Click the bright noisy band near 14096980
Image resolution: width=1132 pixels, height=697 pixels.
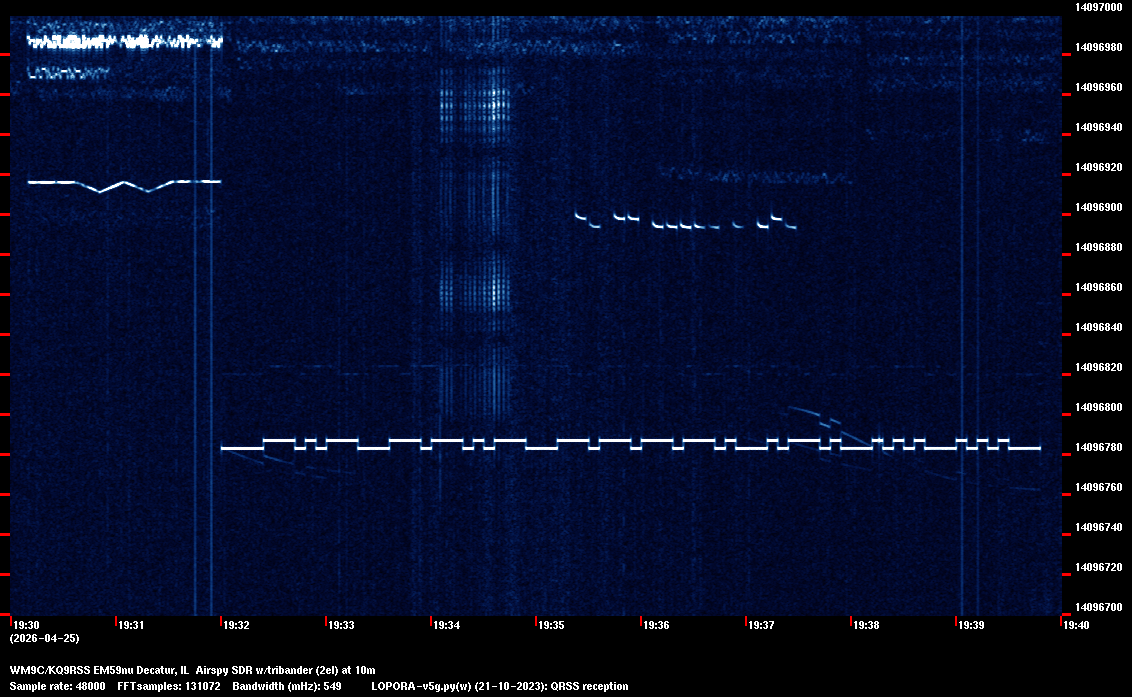point(125,41)
